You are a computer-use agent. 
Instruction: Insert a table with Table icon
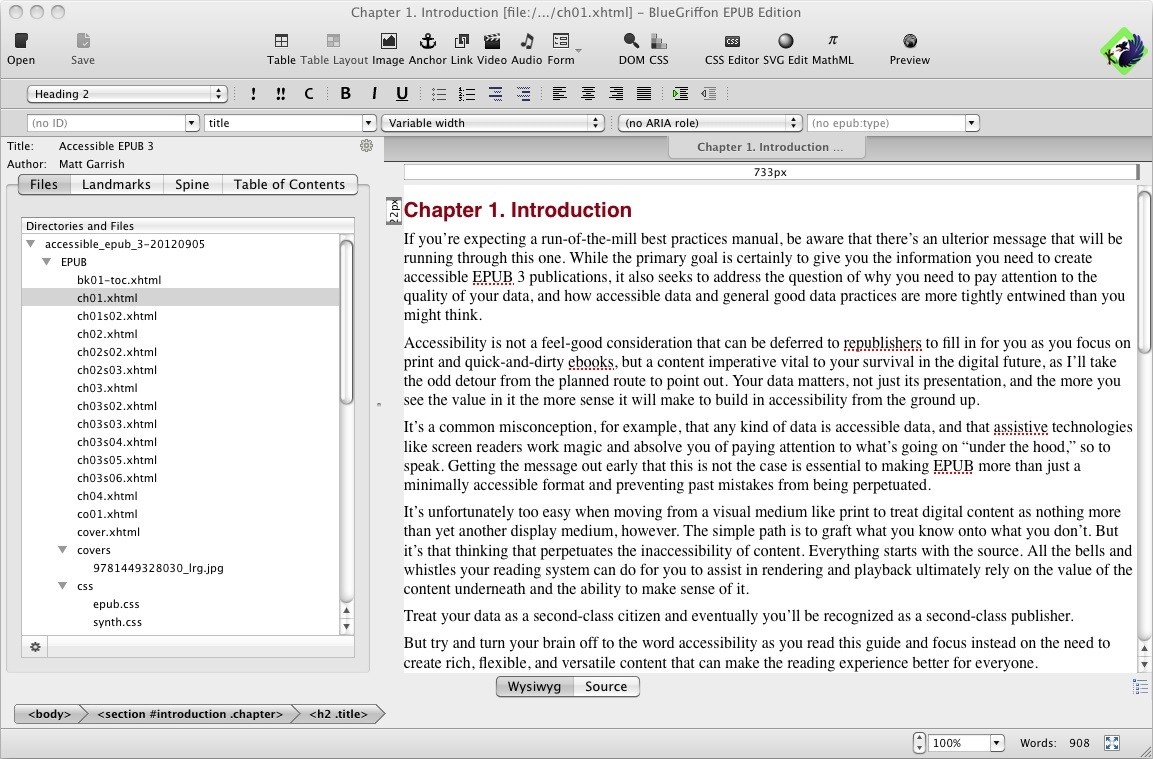coord(281,49)
